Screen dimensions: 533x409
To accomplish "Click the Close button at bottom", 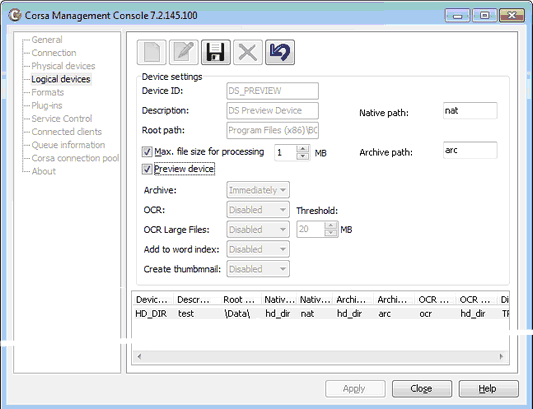I will pos(422,389).
